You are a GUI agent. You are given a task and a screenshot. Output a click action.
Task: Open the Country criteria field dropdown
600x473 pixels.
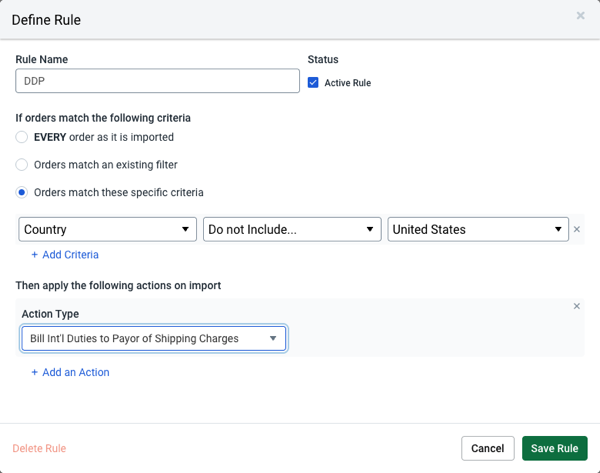click(107, 229)
